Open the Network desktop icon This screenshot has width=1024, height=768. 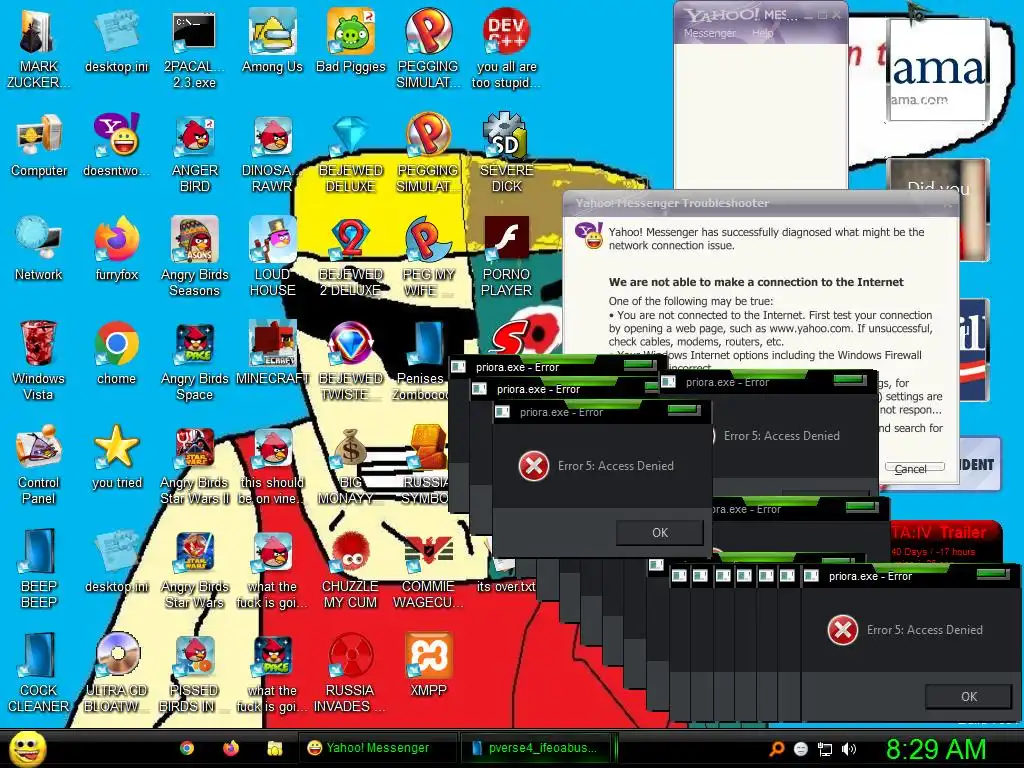pyautogui.click(x=39, y=248)
